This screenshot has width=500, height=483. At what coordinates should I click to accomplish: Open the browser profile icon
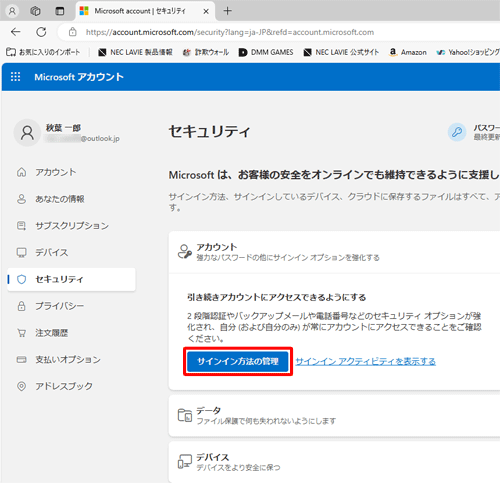click(x=12, y=11)
